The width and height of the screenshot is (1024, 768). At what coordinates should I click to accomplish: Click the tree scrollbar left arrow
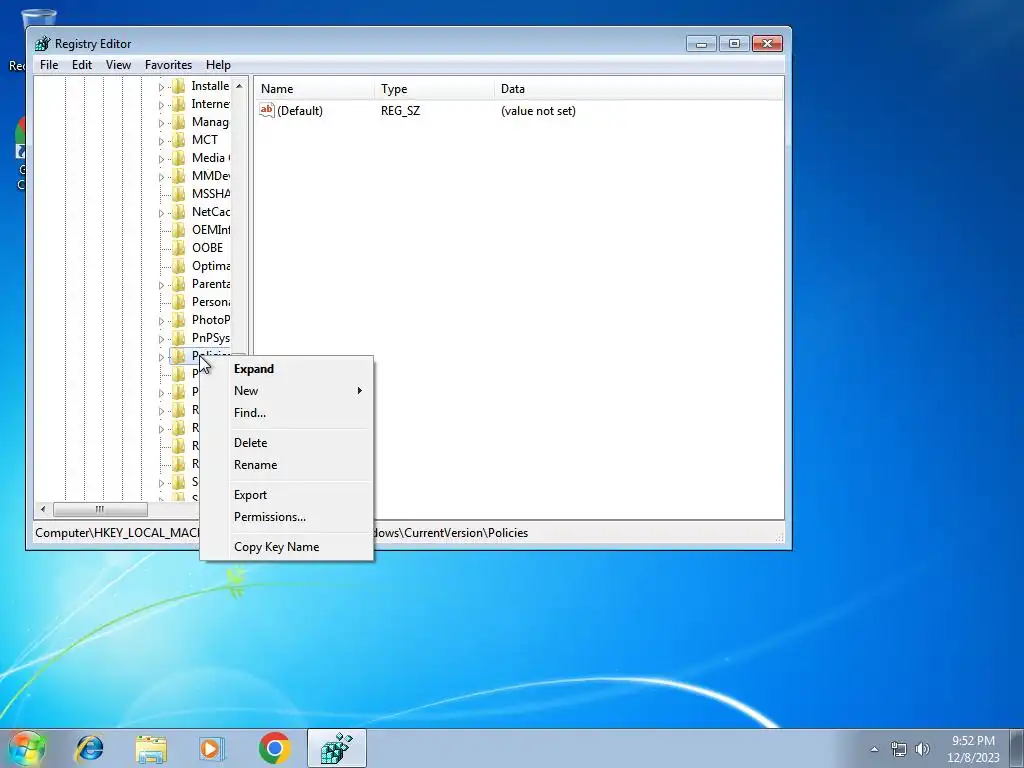click(x=43, y=509)
